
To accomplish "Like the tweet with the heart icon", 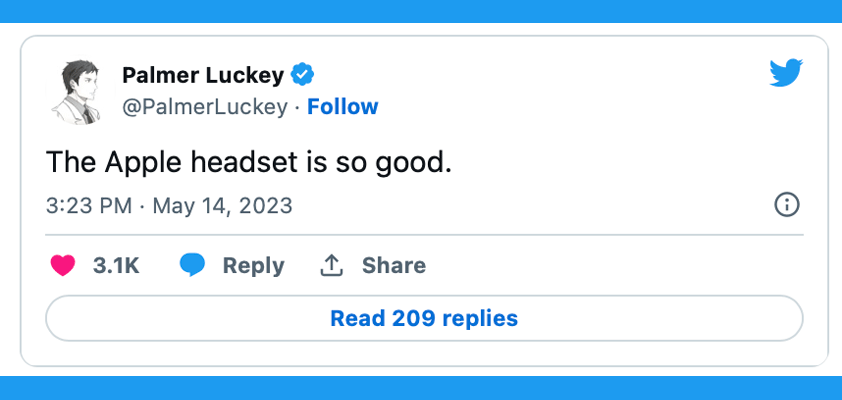I will coord(63,265).
